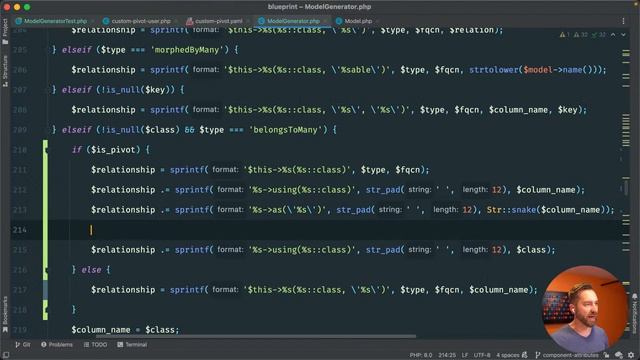
Task: Open the editor tabs more-options menu
Action: (x=623, y=21)
